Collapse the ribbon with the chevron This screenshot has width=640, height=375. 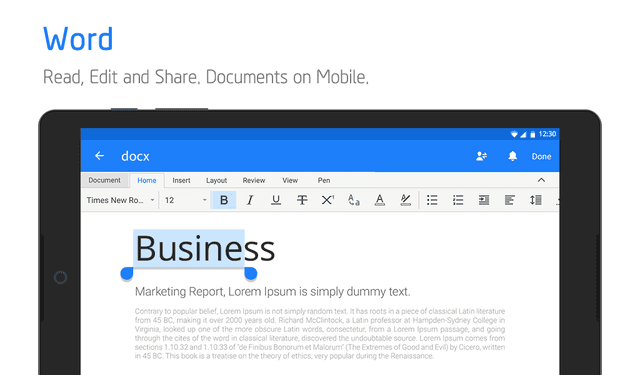click(541, 180)
